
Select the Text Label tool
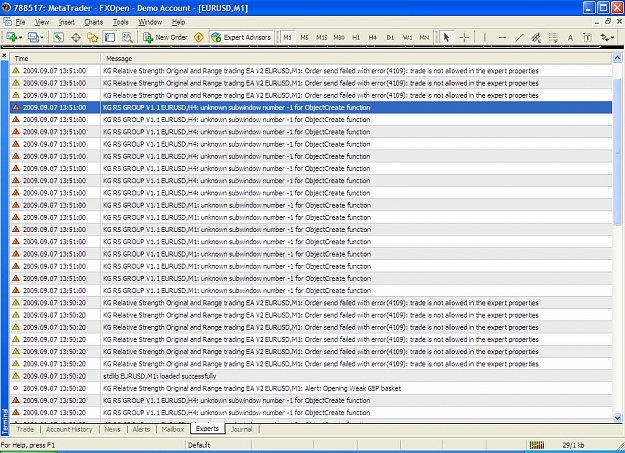[x=587, y=37]
